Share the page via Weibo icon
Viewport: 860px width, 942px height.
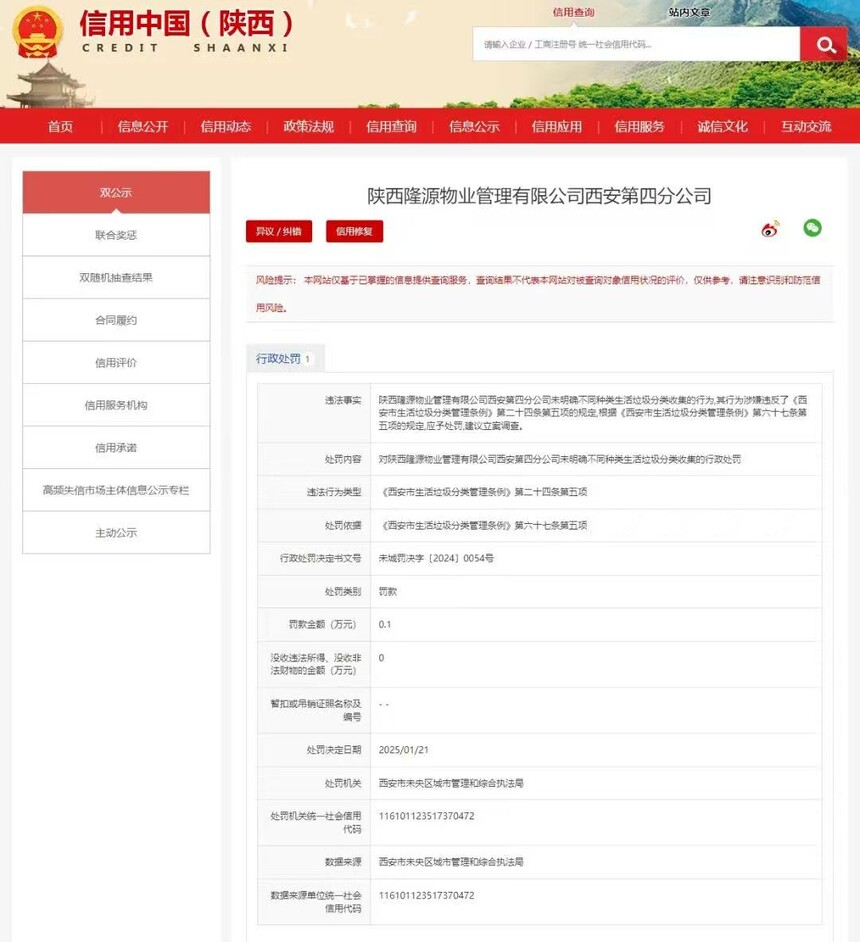[x=770, y=229]
